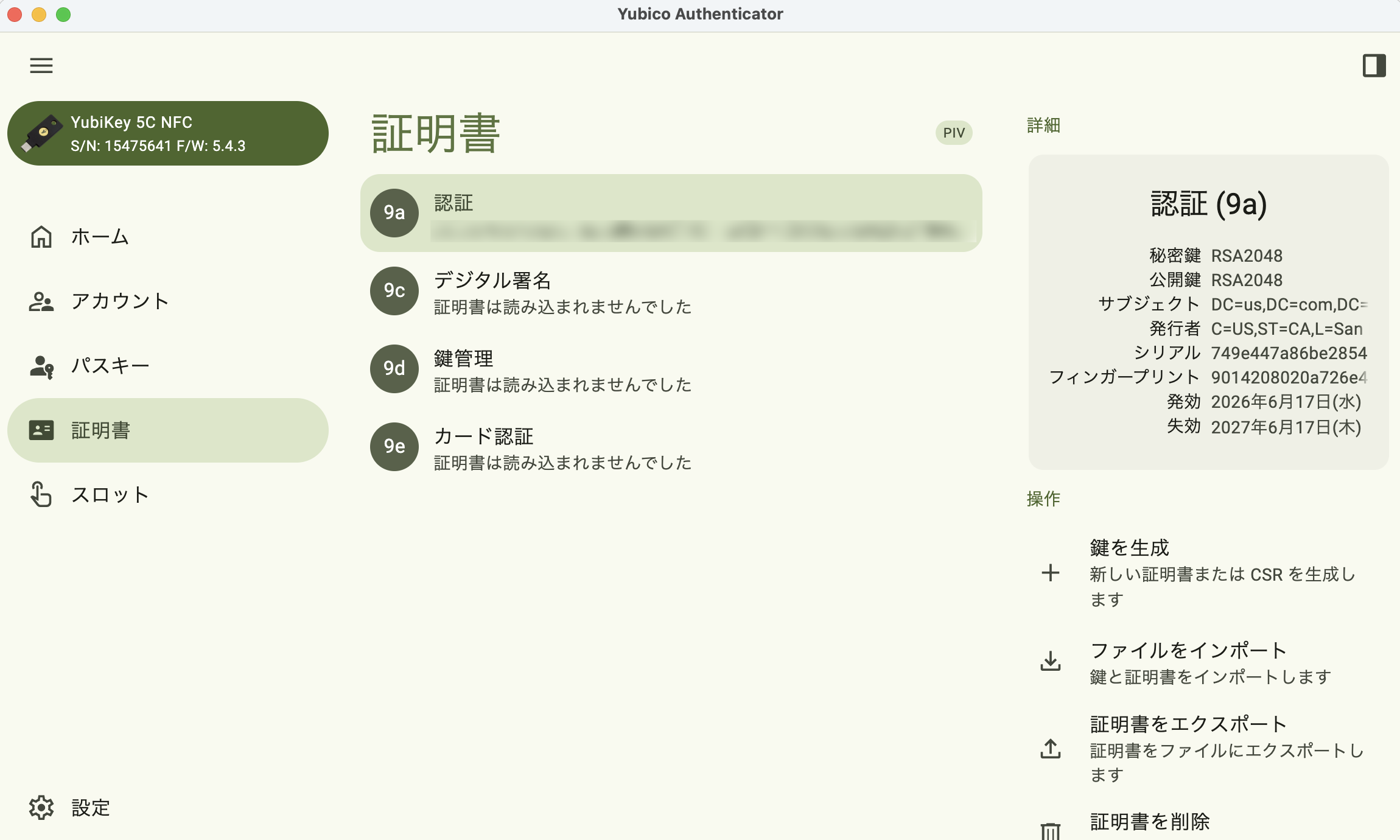Click the settings gear icon
The image size is (1400, 840).
pos(41,808)
